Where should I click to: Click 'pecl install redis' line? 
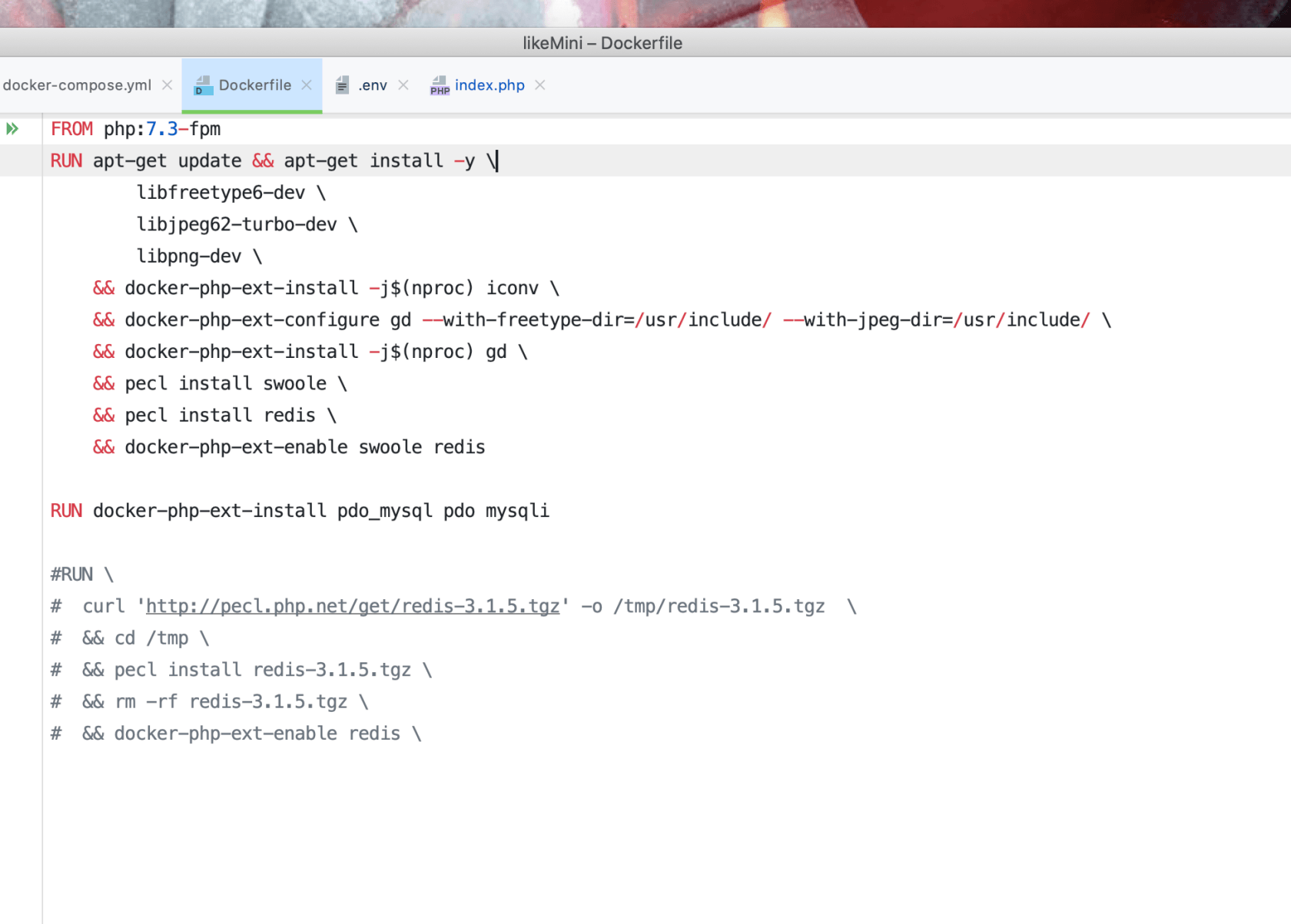pos(214,416)
